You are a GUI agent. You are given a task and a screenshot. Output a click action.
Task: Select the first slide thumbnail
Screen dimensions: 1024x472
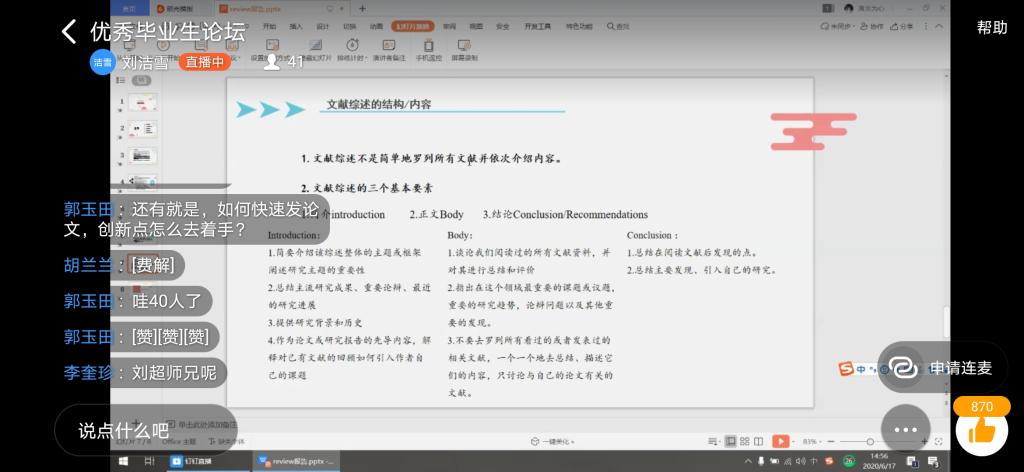(x=143, y=102)
